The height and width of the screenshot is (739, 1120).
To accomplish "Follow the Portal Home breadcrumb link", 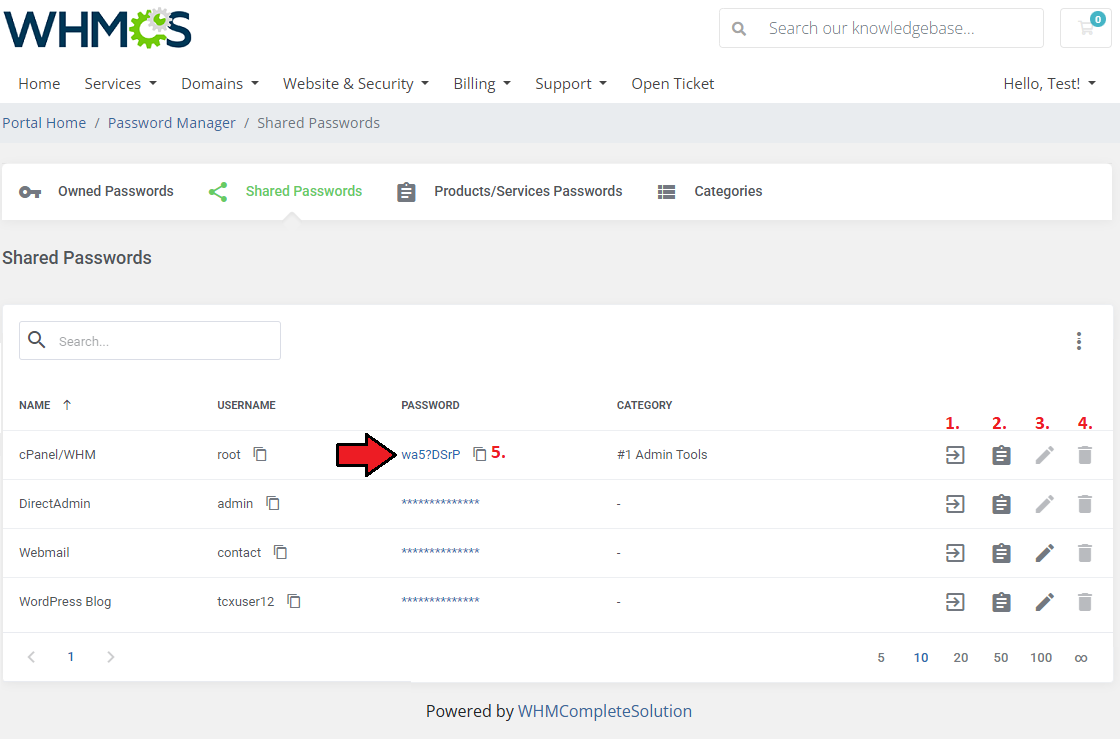I will pos(44,123).
